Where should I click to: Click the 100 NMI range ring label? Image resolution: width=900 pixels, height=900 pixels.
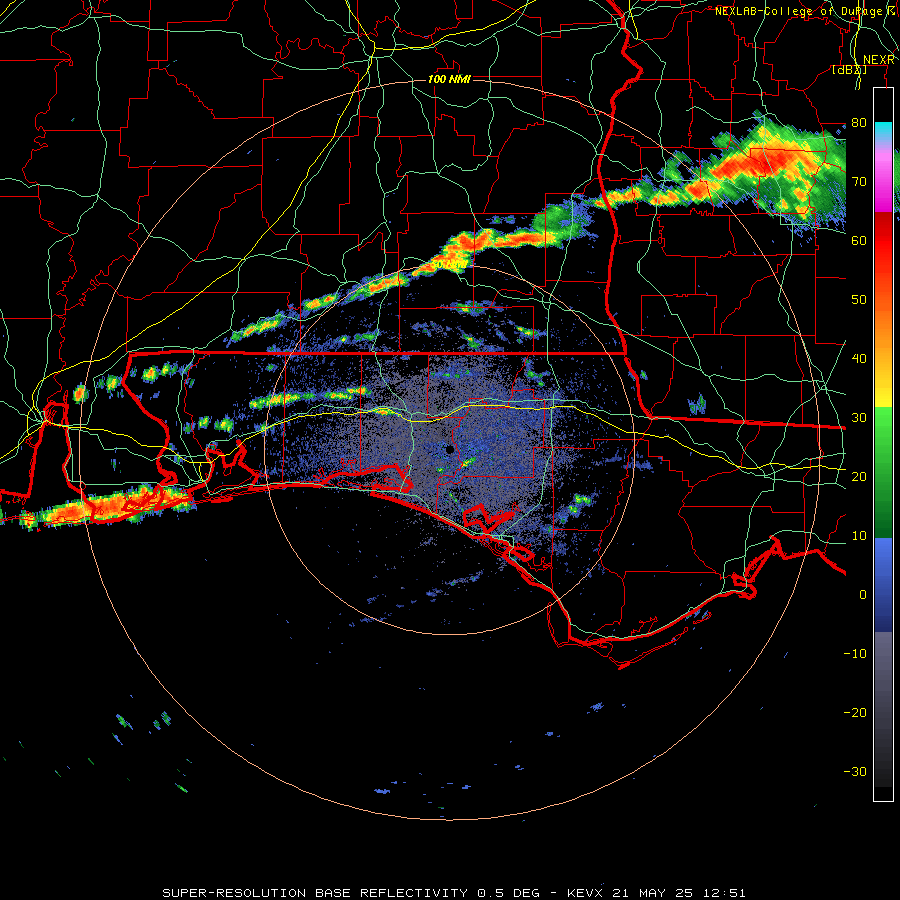[x=449, y=79]
